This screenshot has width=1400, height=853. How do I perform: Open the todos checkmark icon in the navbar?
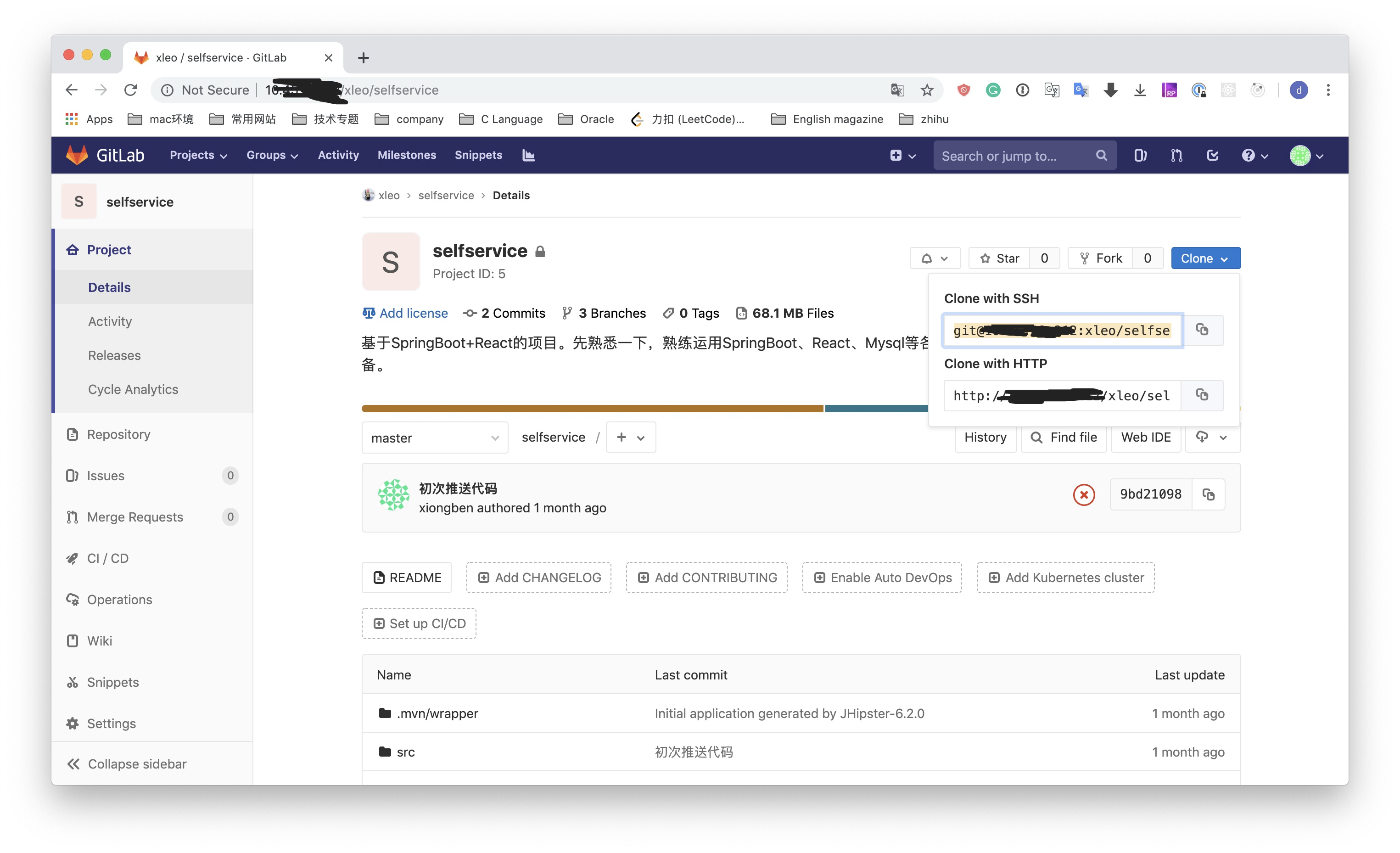click(1212, 155)
